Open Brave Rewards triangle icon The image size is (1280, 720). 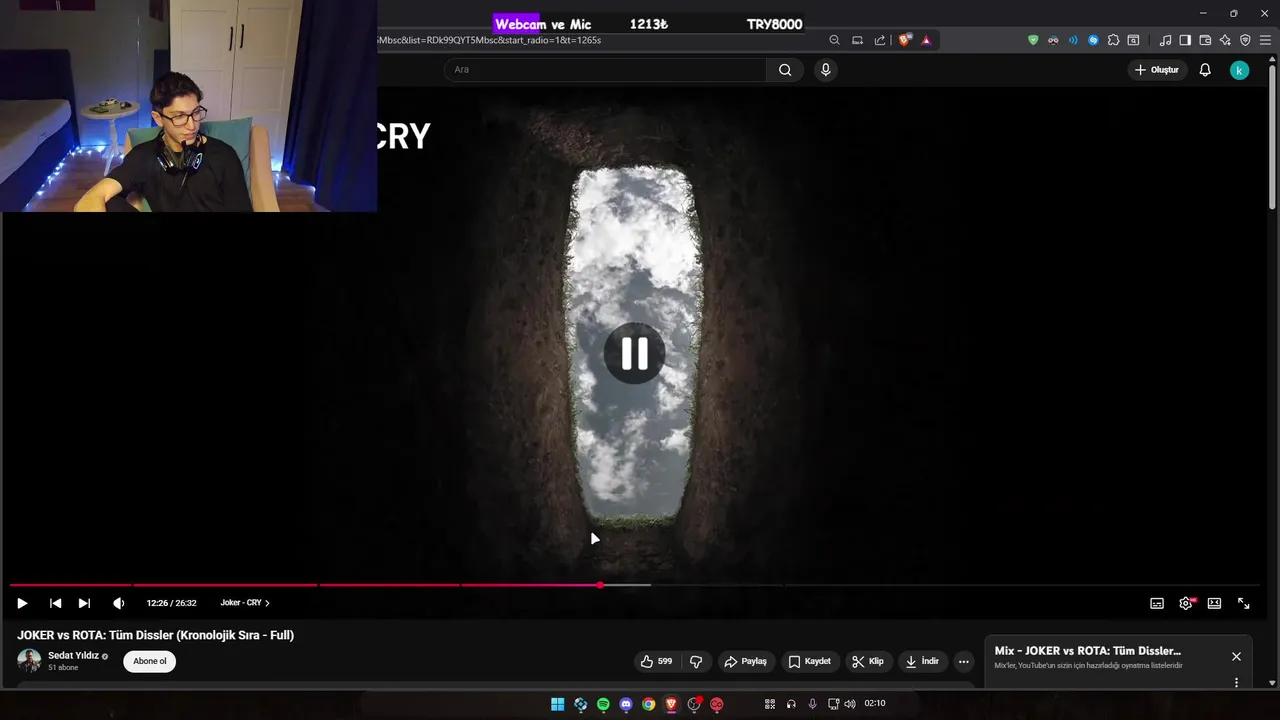pos(926,40)
